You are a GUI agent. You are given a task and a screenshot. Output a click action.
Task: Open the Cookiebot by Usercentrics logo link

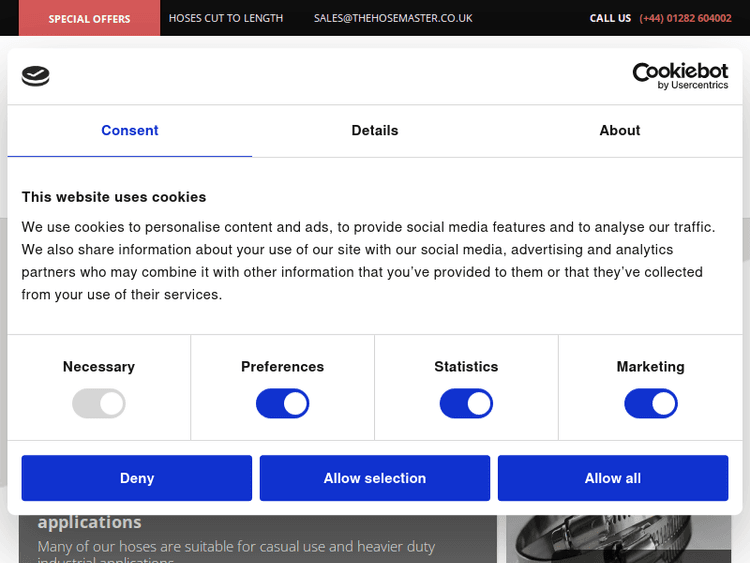pos(680,76)
